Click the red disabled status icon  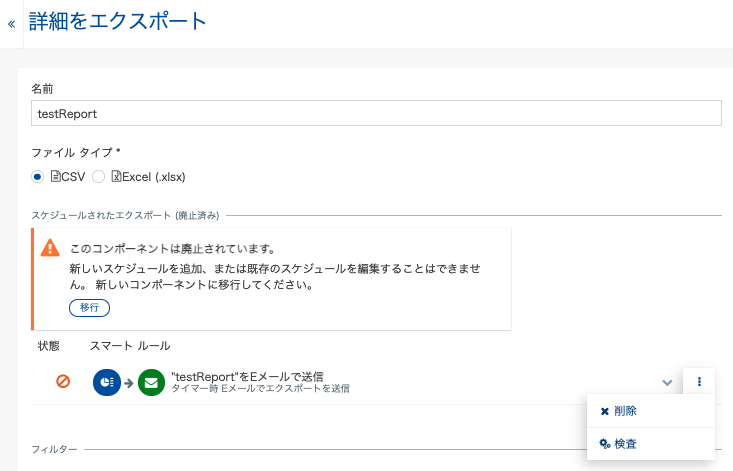[x=63, y=381]
